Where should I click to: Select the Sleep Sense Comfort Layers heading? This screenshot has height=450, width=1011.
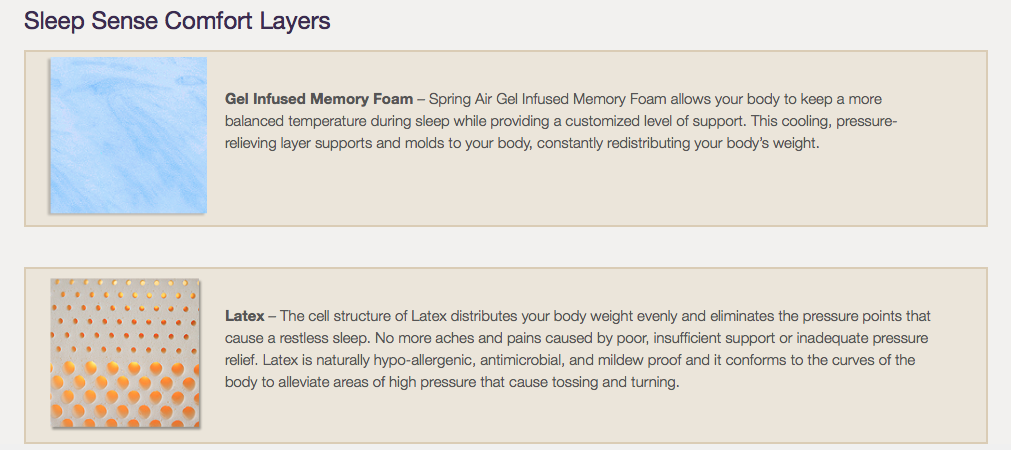(177, 21)
